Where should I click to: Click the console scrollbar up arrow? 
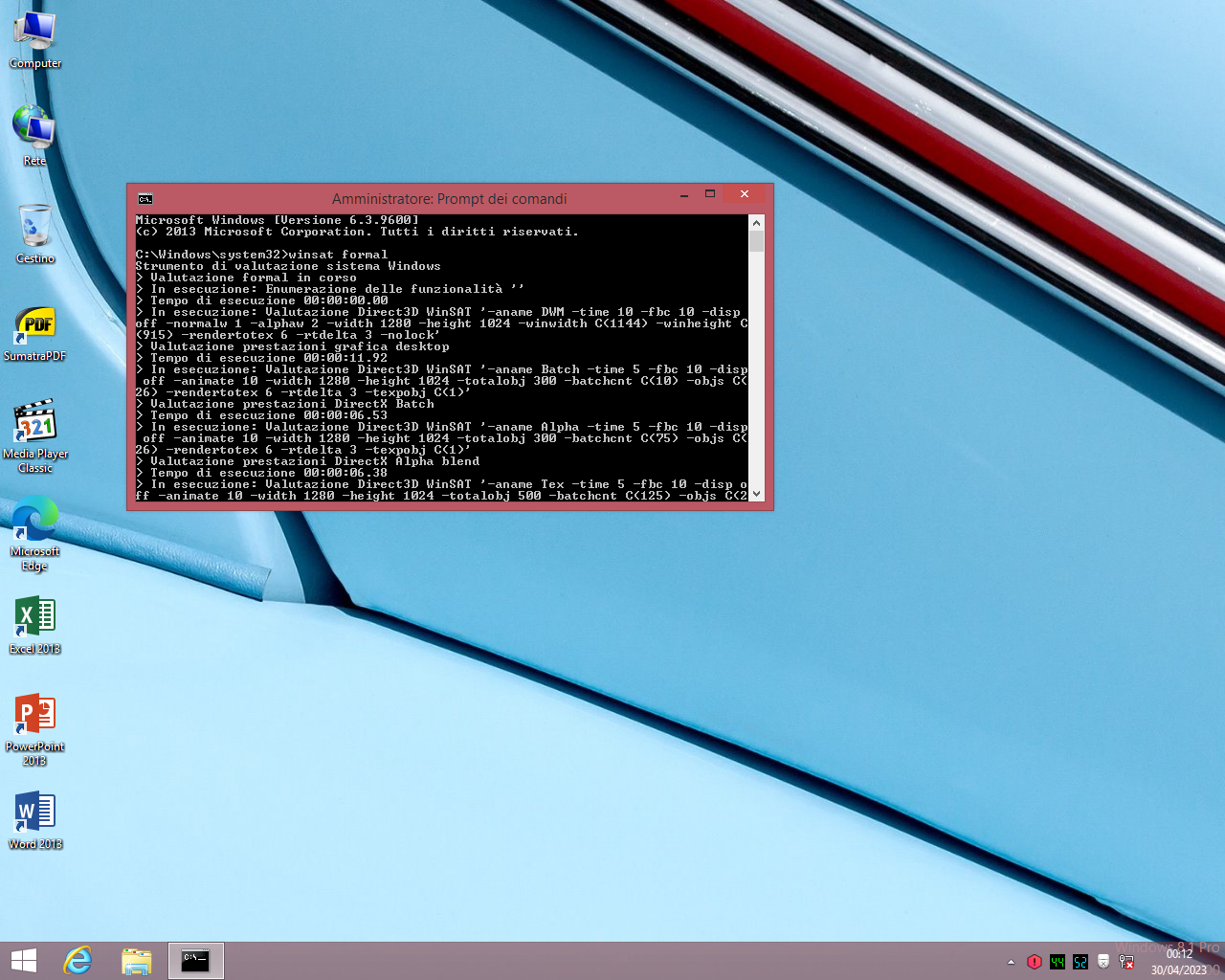(x=757, y=223)
